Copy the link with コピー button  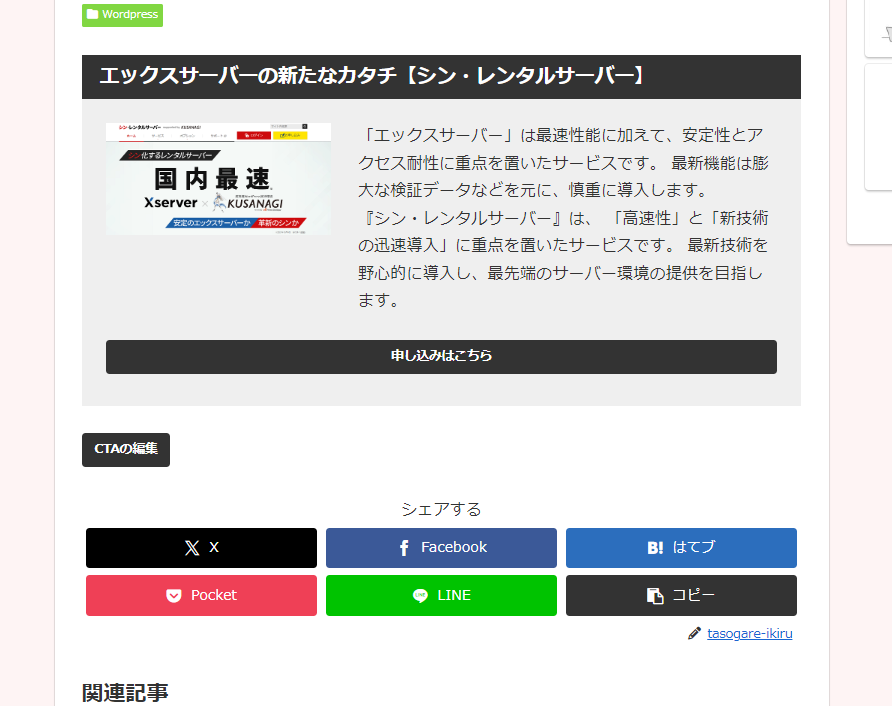point(682,596)
